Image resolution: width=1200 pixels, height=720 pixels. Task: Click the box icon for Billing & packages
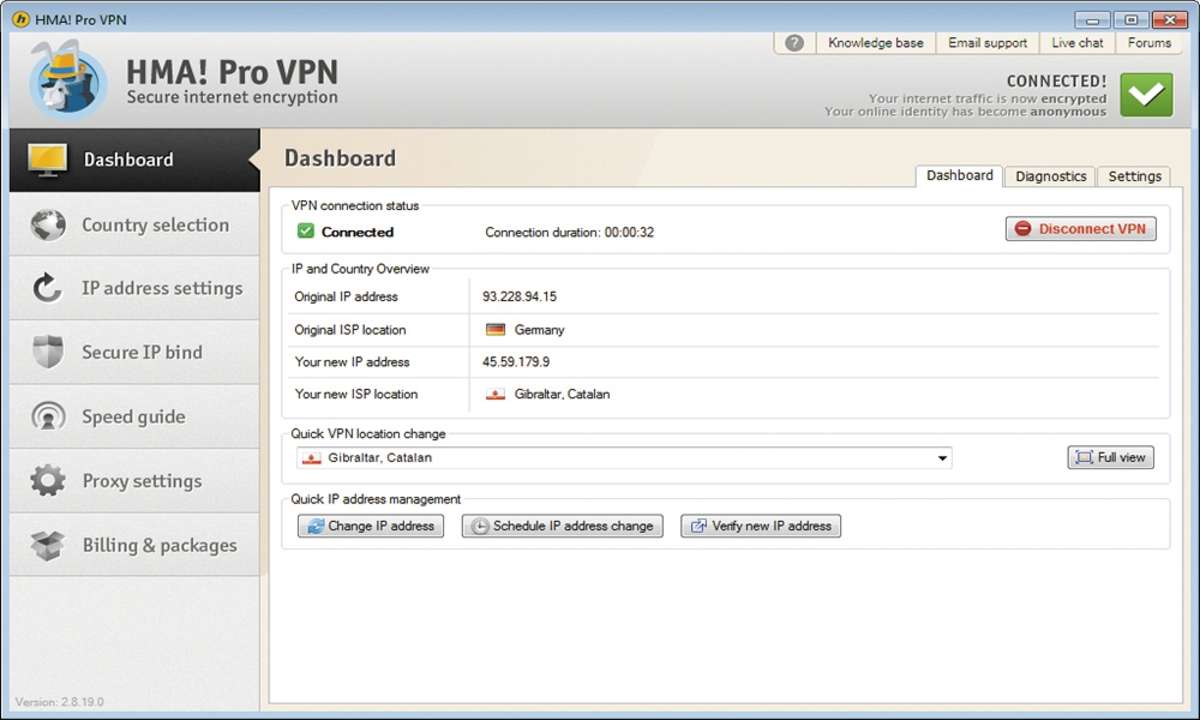click(x=48, y=545)
